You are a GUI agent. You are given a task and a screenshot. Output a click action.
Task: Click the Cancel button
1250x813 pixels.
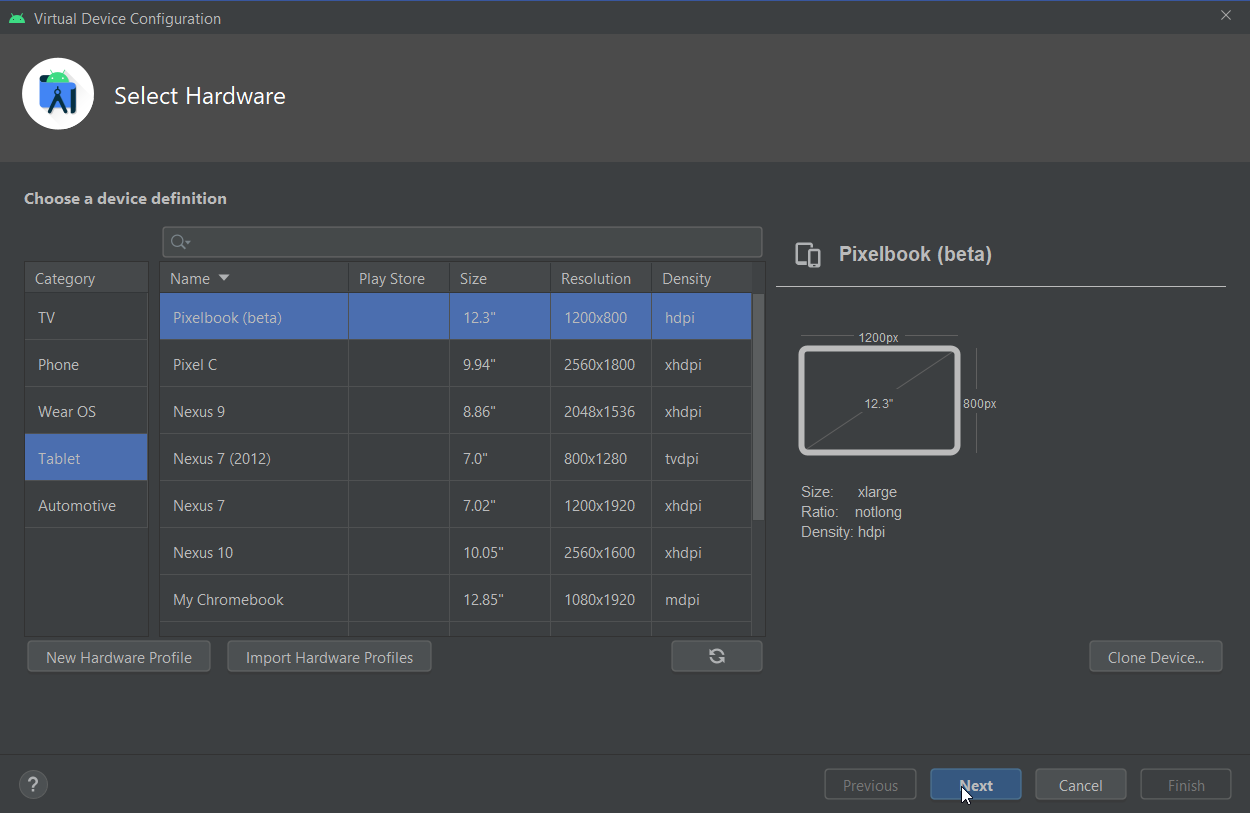1081,785
